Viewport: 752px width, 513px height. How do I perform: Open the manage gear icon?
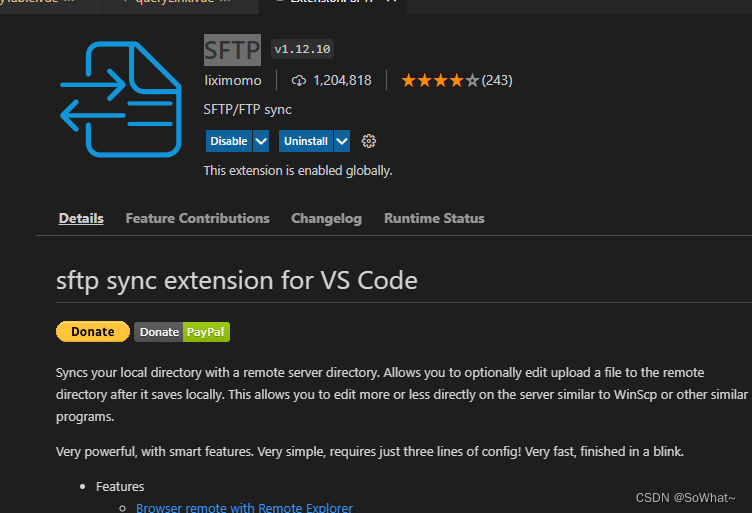pos(368,141)
